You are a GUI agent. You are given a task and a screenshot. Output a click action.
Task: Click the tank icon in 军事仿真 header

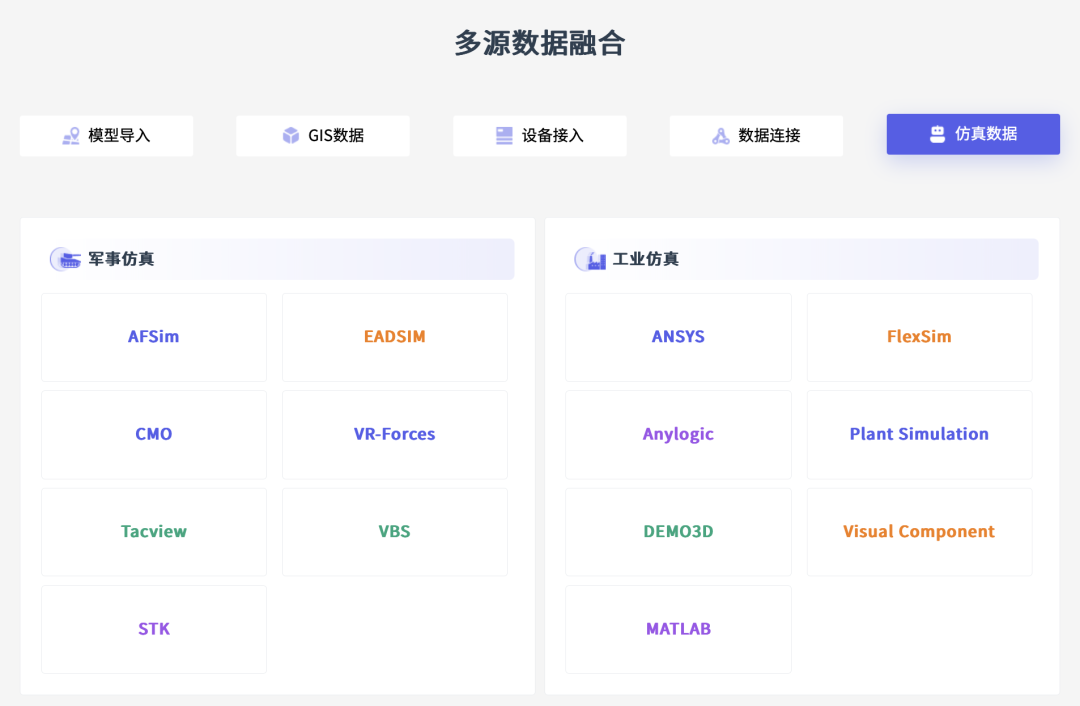pos(66,260)
